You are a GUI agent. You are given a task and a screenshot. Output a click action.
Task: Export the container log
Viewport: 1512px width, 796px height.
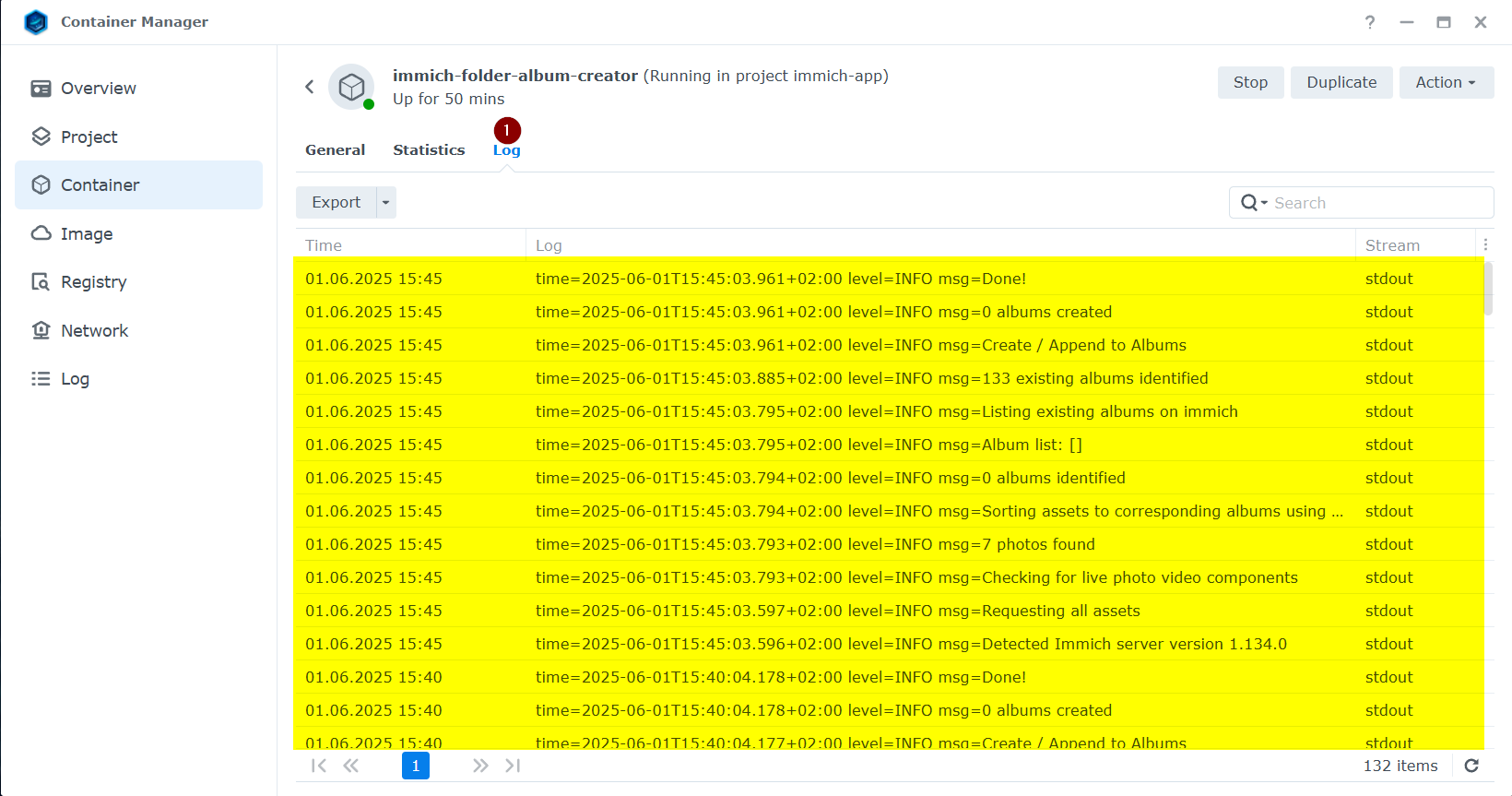[x=336, y=202]
